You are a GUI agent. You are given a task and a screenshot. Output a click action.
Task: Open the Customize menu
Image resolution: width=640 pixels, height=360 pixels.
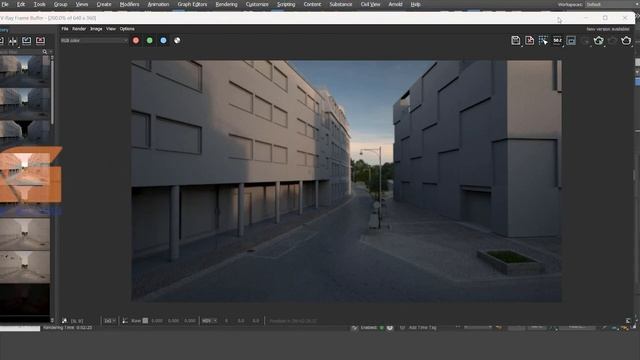[x=257, y=4]
